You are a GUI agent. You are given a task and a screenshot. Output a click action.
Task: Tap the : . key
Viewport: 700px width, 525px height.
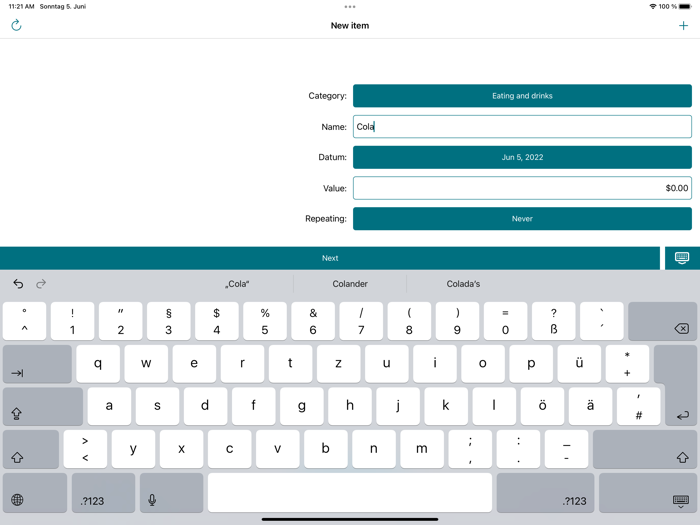point(518,449)
